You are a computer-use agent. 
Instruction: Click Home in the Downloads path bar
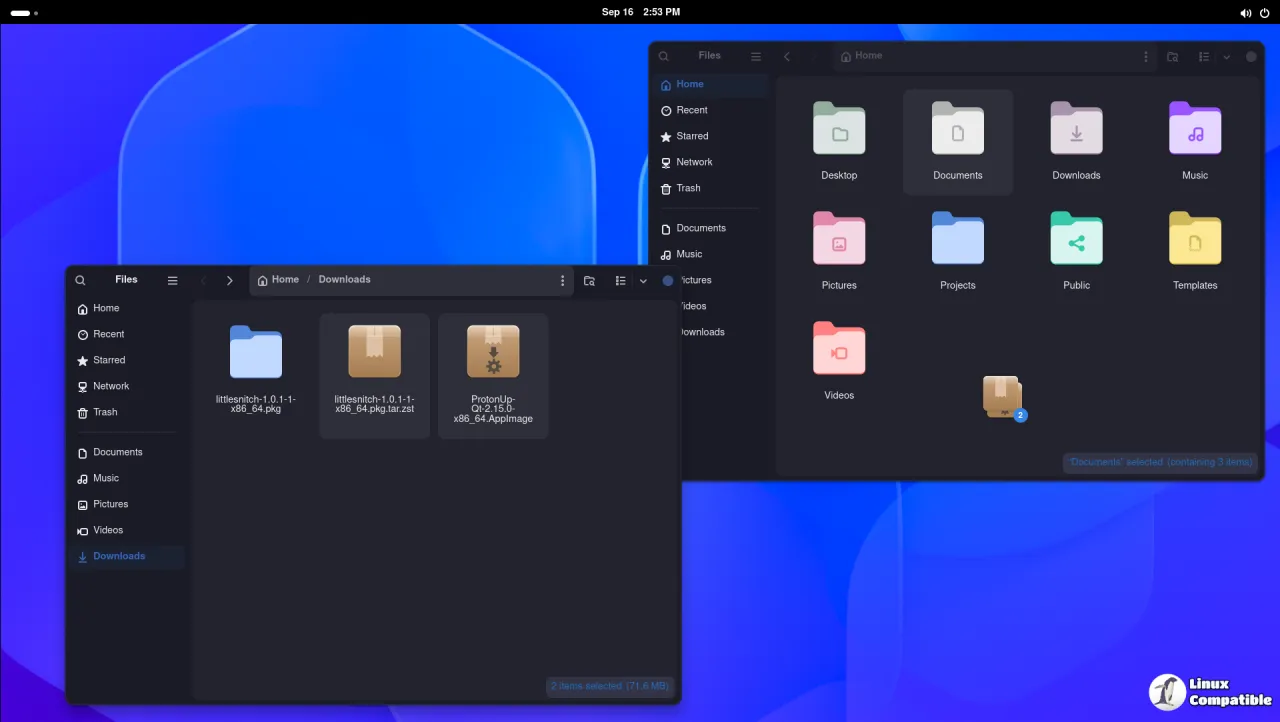tap(278, 280)
